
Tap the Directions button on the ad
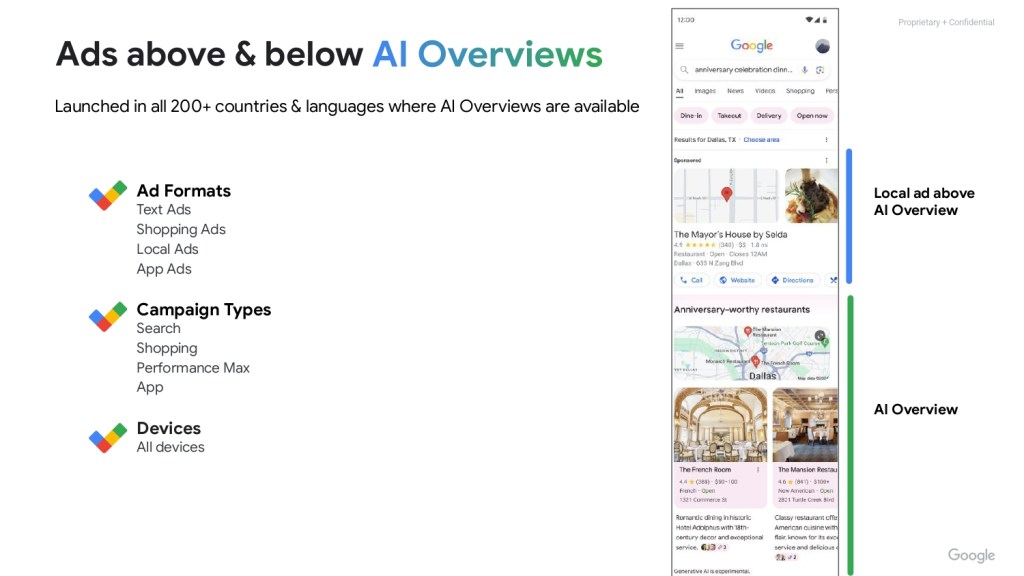793,280
